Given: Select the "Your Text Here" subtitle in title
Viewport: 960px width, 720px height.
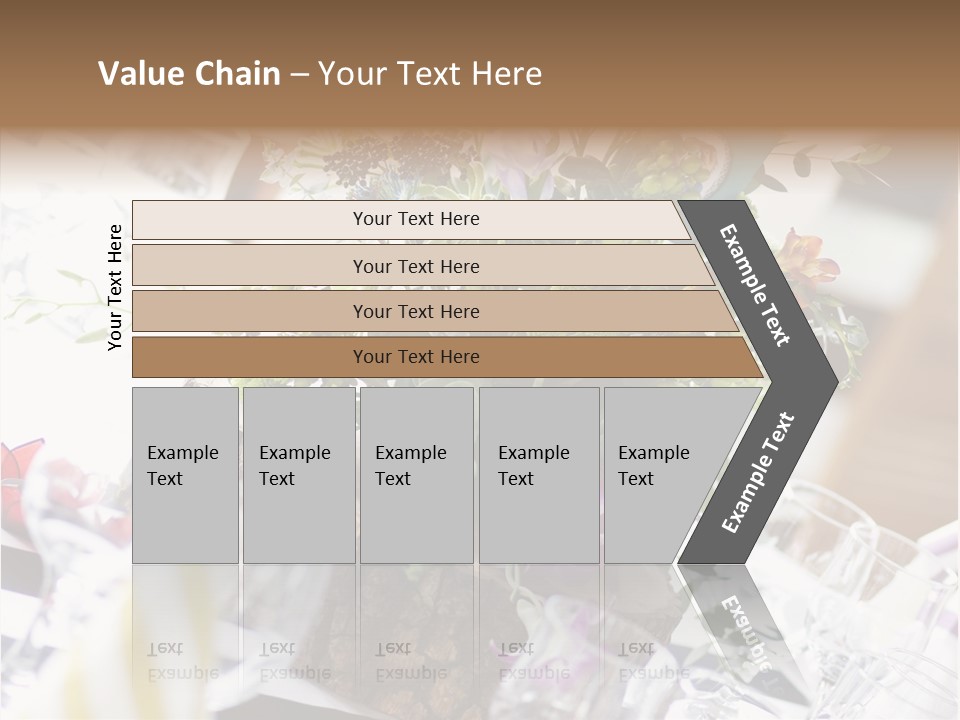Looking at the screenshot, I should point(430,74).
